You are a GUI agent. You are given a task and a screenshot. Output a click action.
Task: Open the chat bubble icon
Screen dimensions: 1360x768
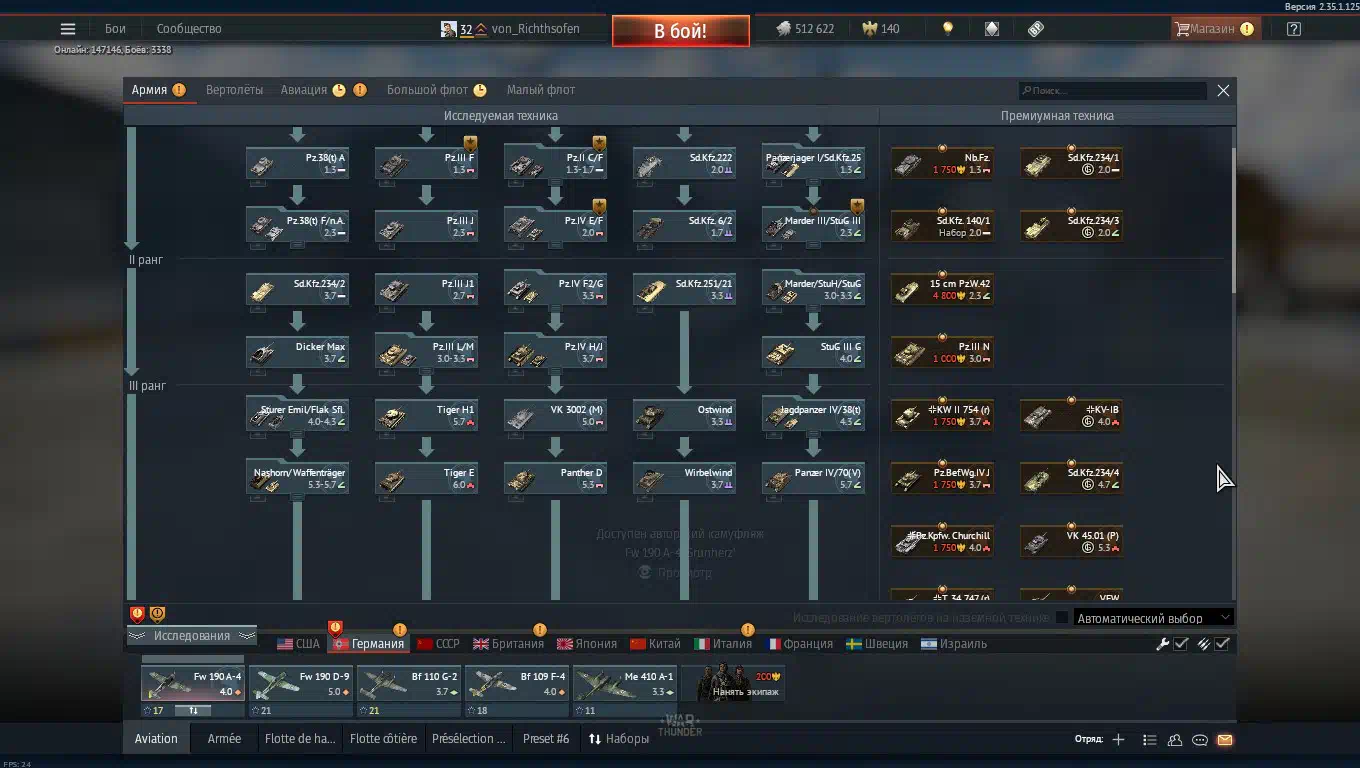coord(1200,740)
